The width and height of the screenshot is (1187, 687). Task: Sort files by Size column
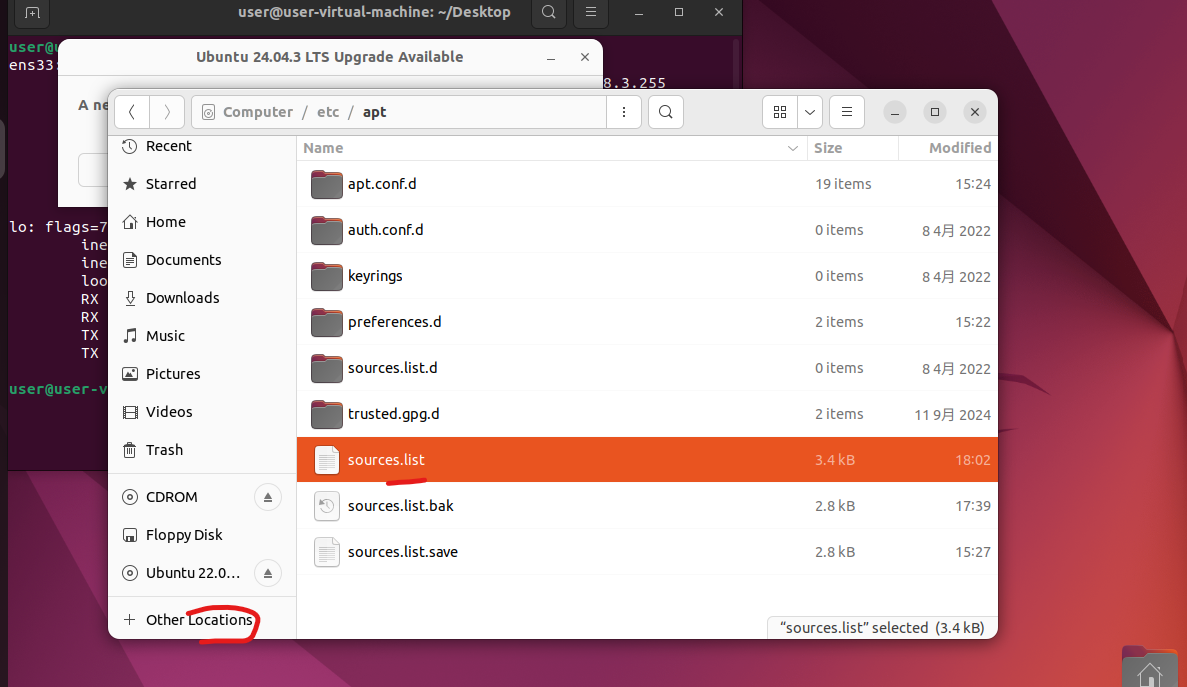pos(852,148)
